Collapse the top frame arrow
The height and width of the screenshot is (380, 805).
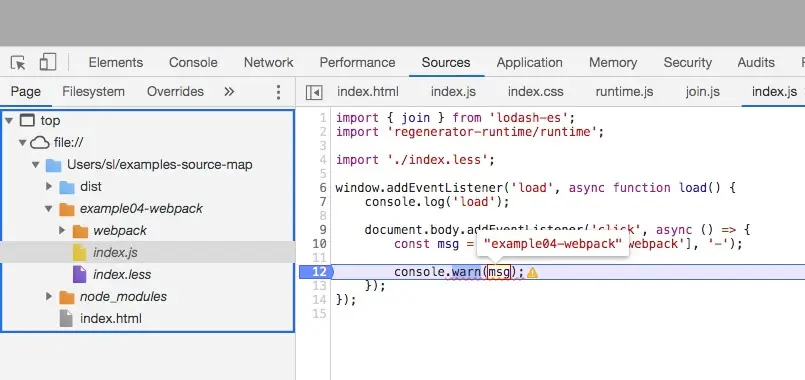click(x=9, y=121)
